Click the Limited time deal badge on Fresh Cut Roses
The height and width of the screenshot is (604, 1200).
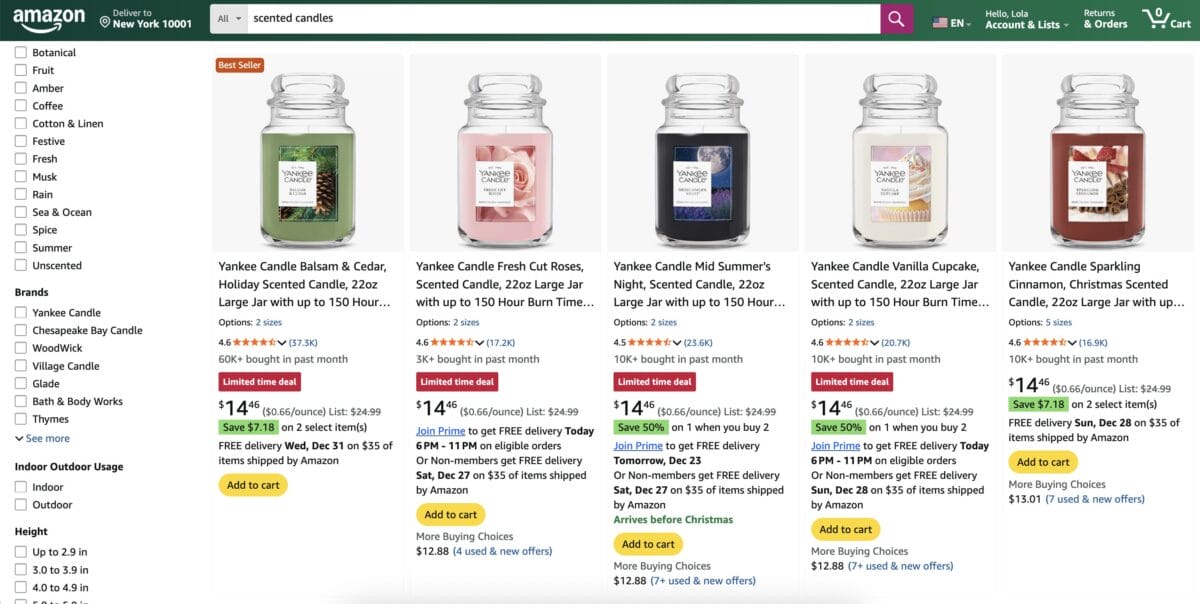(x=456, y=381)
